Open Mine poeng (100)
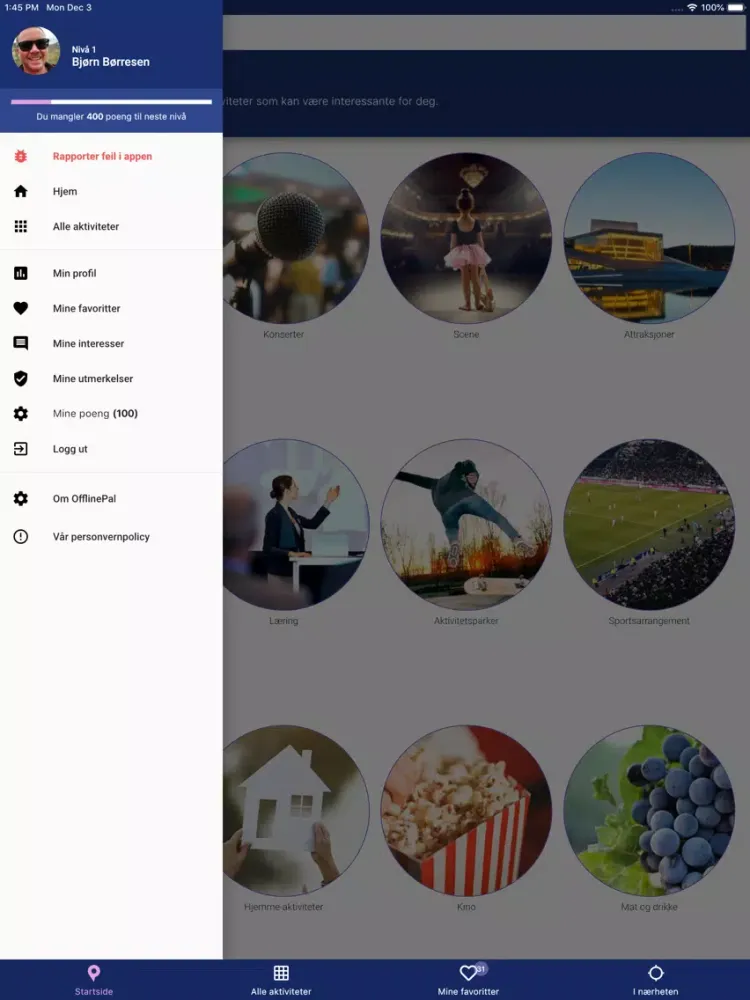The width and height of the screenshot is (750, 1000). 111,413
